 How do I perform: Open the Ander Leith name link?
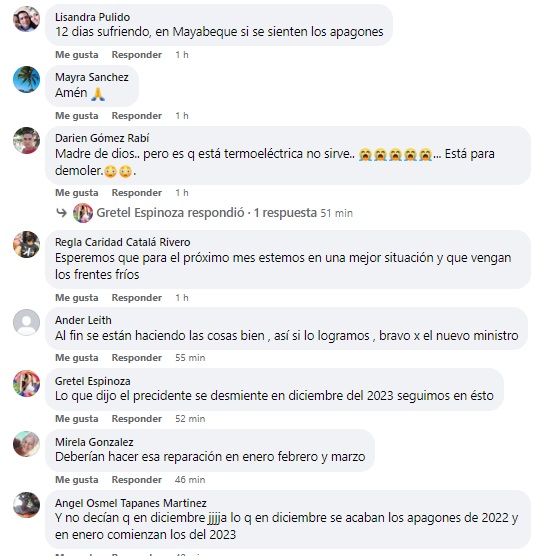(x=83, y=320)
